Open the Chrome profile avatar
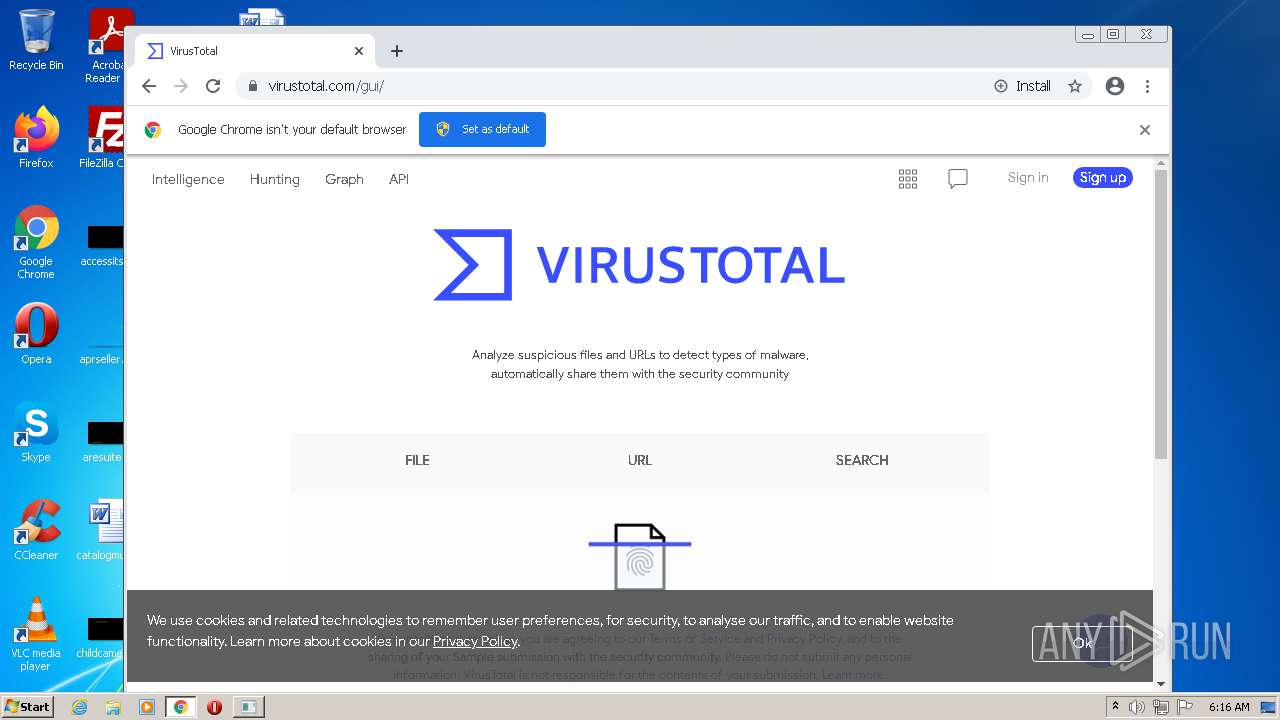 [1115, 86]
